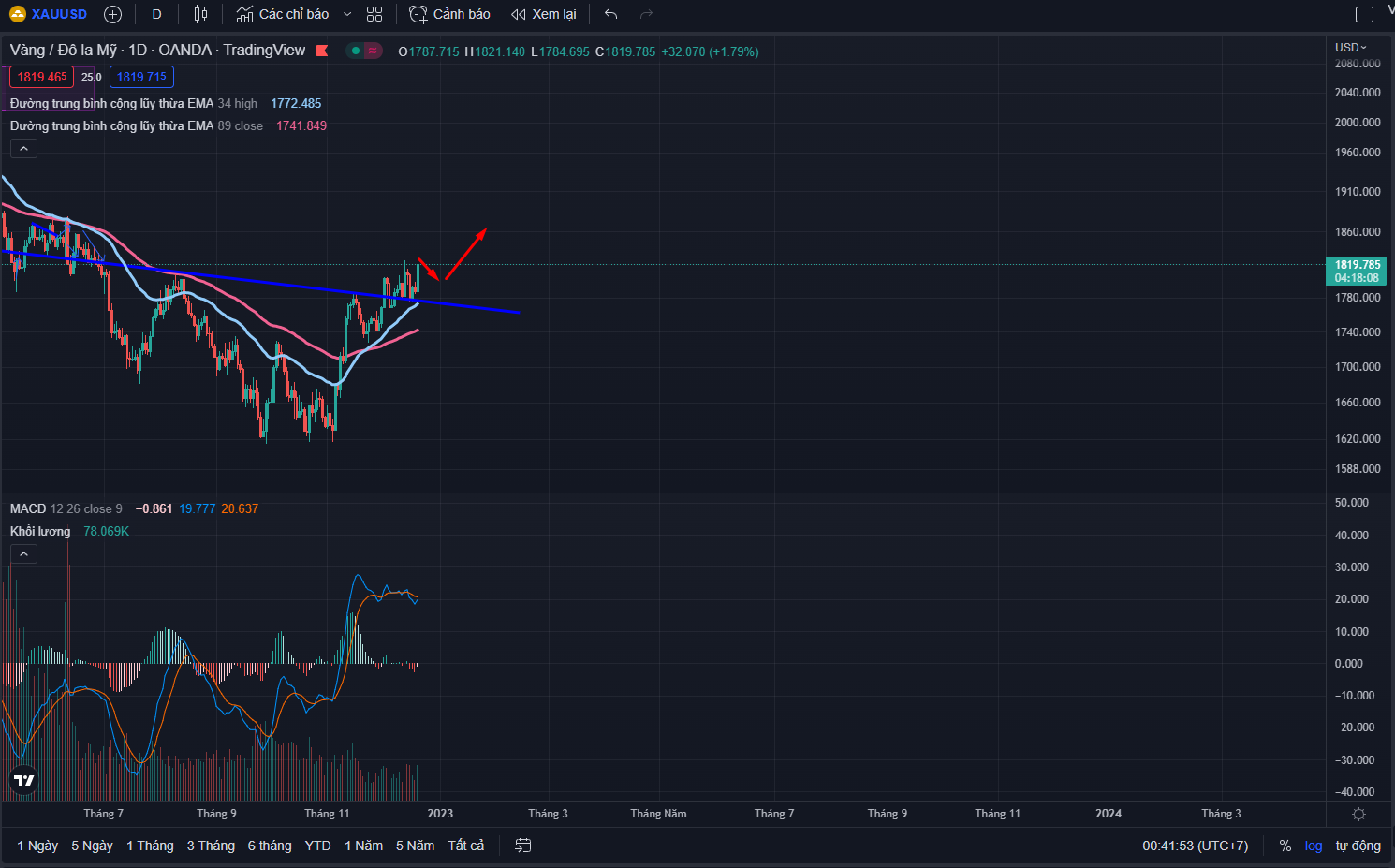Open the candlestick chart type selector
Viewport: 1395px width, 868px height.
(200, 14)
